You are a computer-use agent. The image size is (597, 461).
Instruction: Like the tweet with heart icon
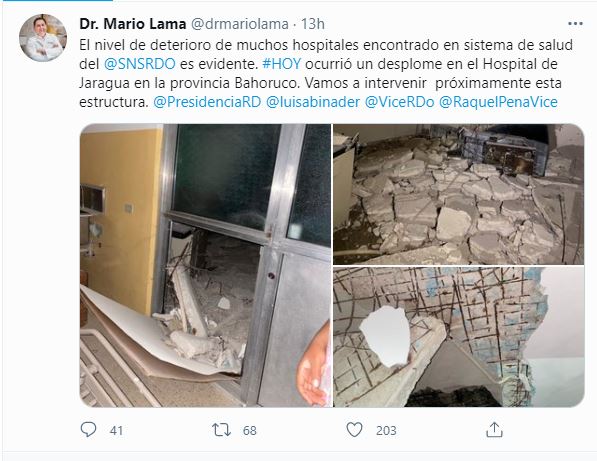click(354, 430)
